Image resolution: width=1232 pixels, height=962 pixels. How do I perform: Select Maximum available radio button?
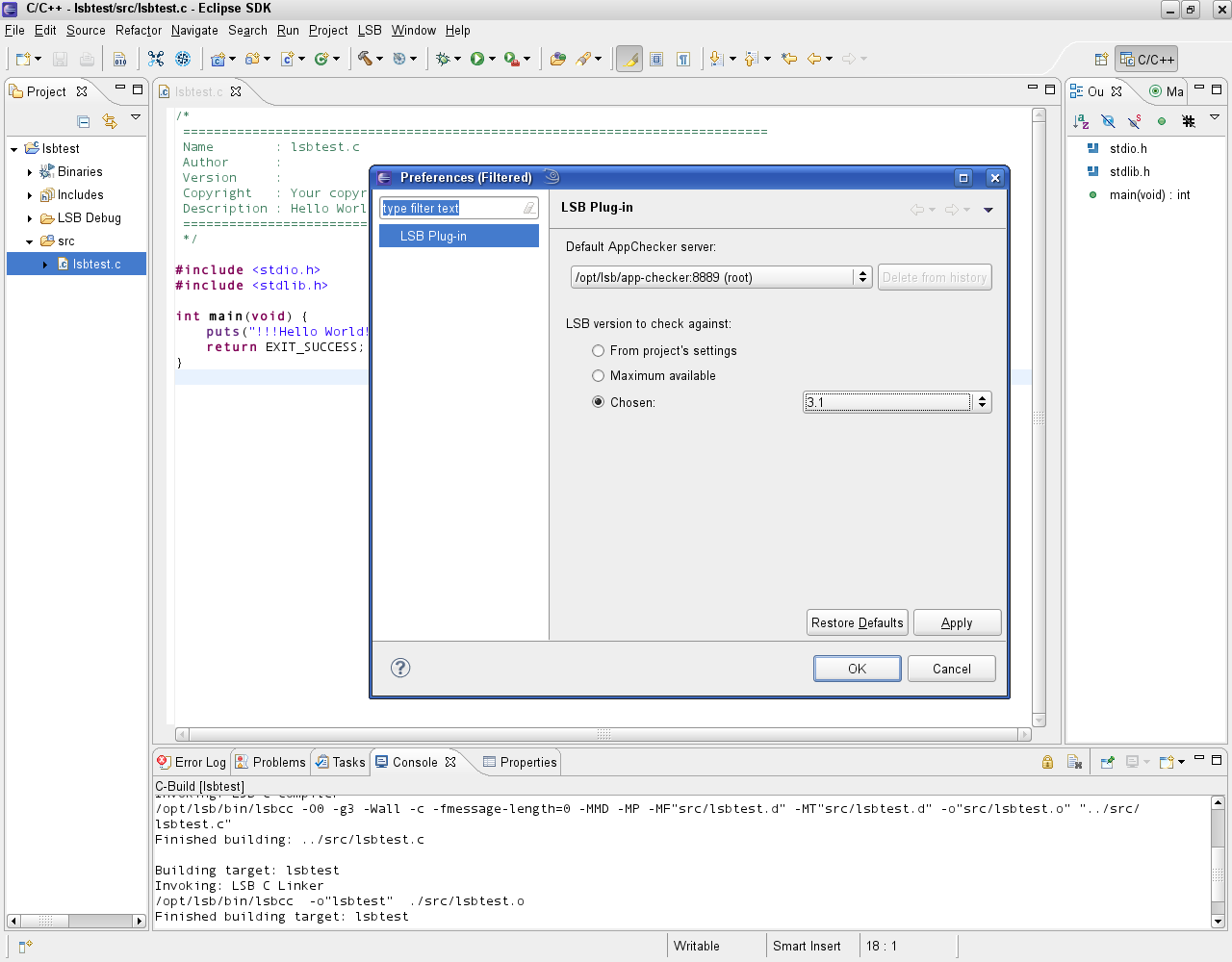598,375
